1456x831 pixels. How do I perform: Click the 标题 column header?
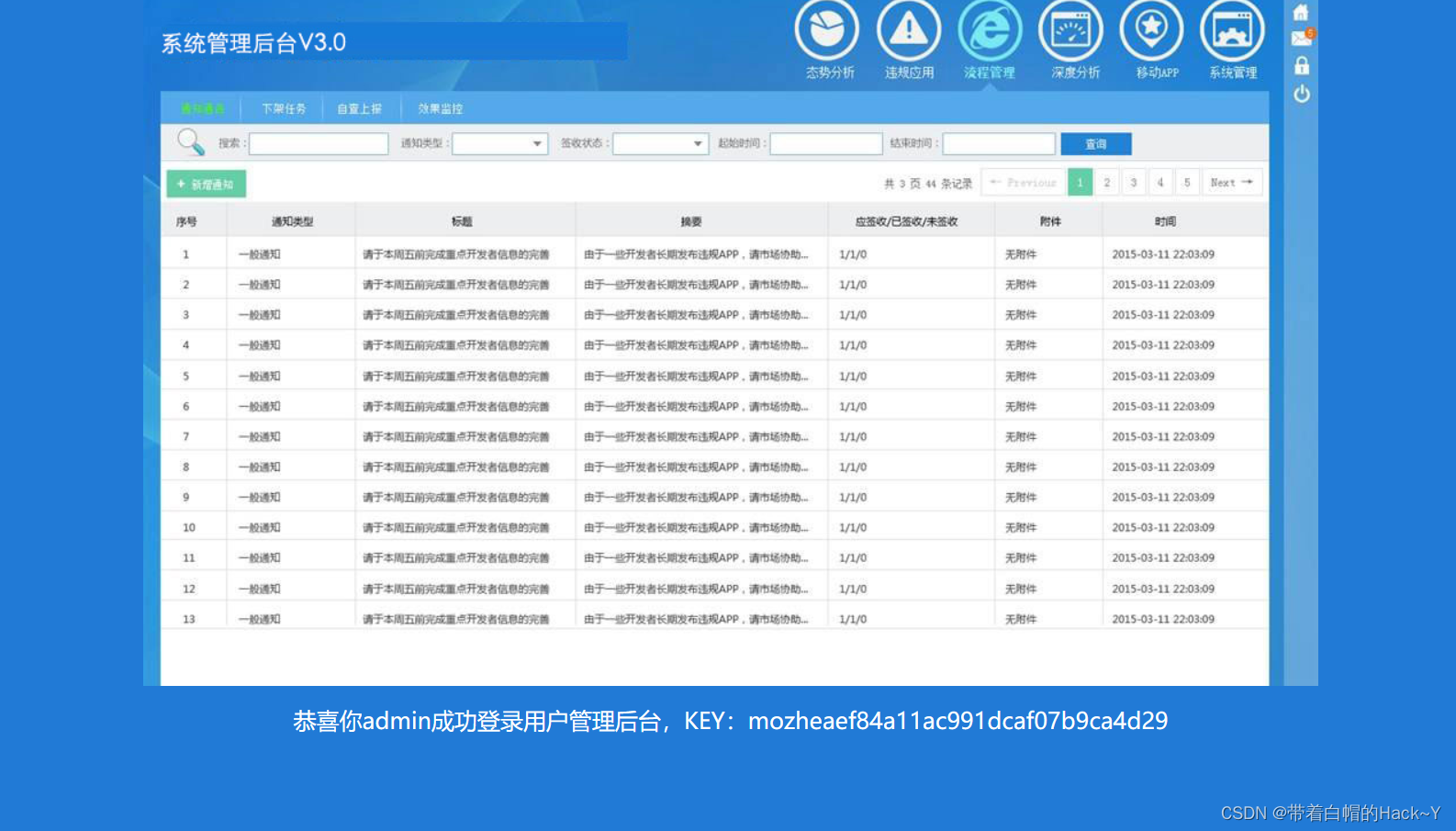click(462, 221)
